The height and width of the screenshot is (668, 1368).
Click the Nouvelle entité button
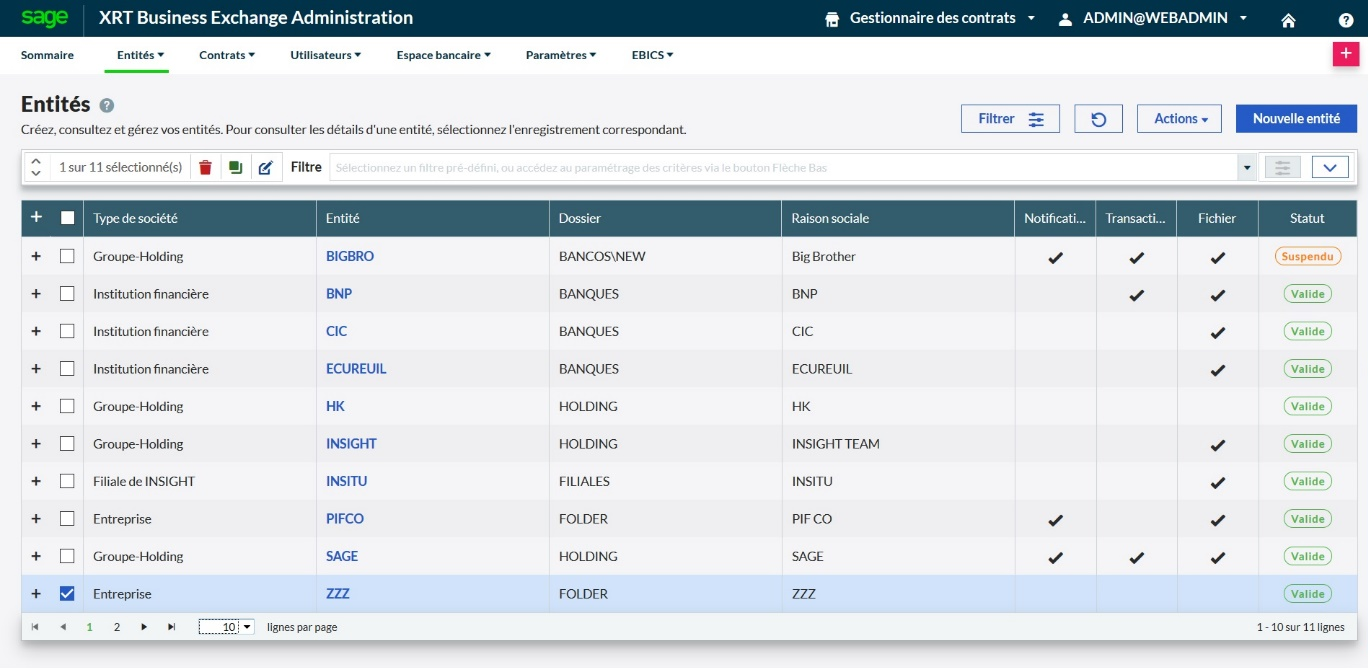coord(1296,119)
